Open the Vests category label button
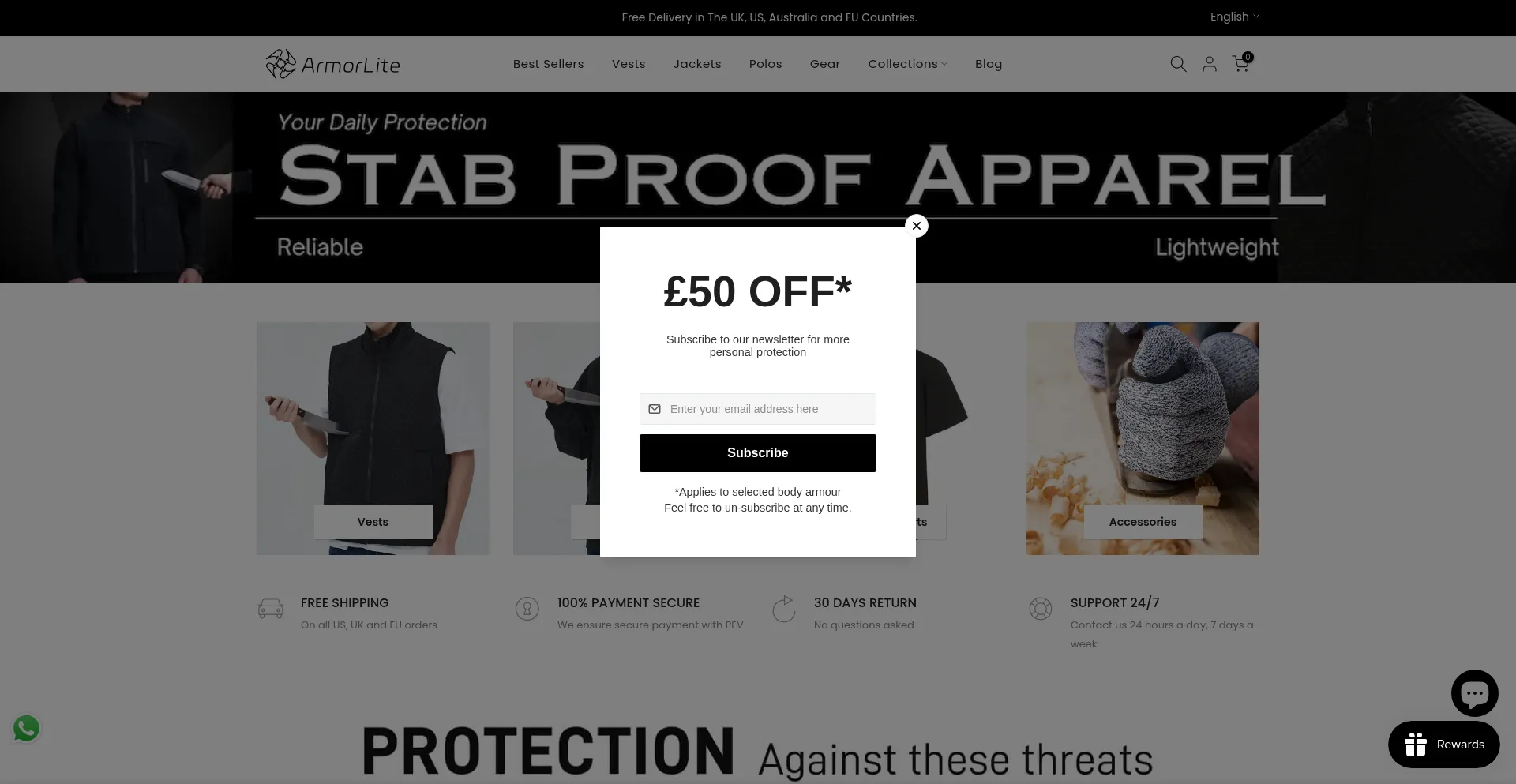 373,522
